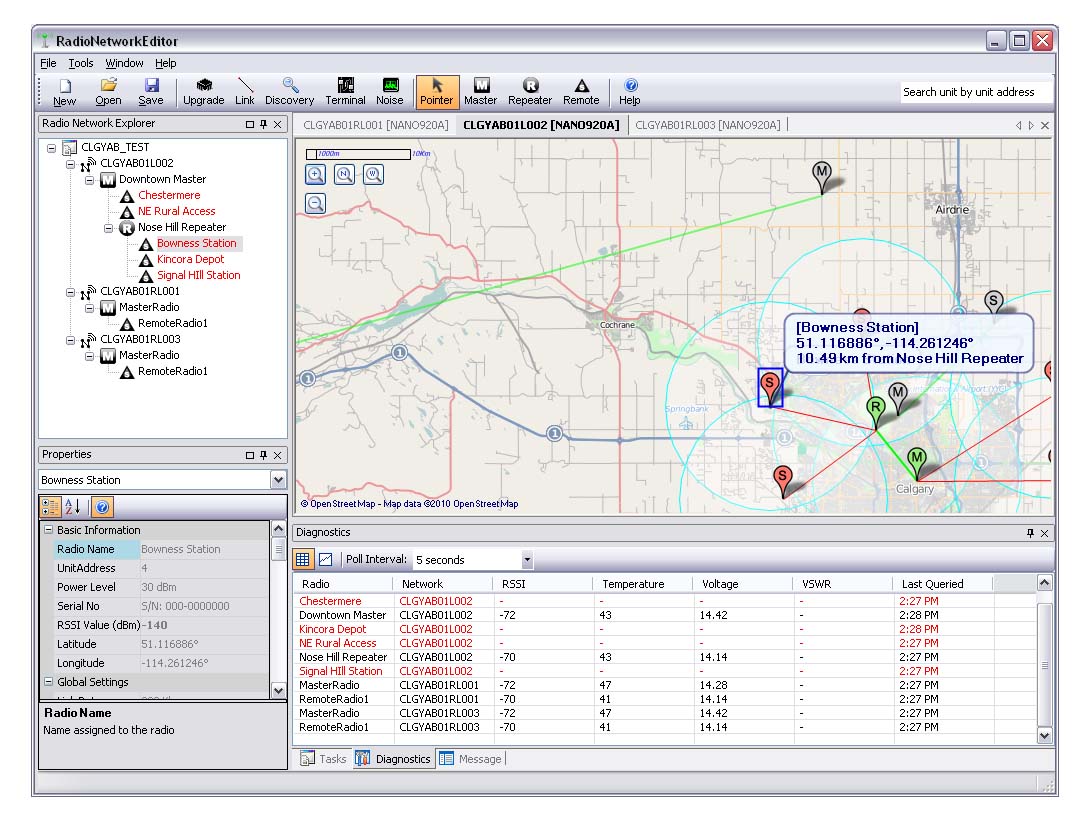Open the Poll Interval dropdown
The width and height of the screenshot is (1091, 822).
[x=527, y=560]
